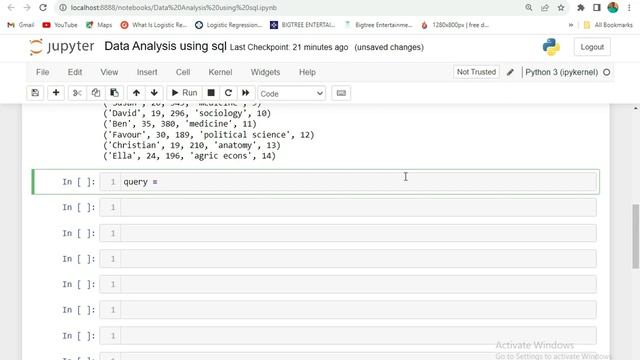Open the Help menu
640x360 pixels.
point(307,72)
